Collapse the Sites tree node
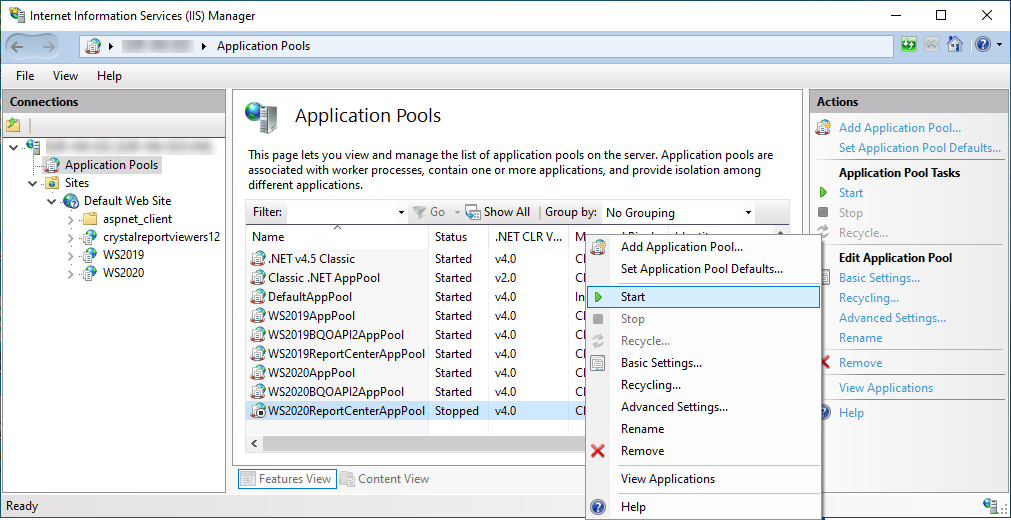Viewport: 1011px width, 520px height. tap(34, 184)
